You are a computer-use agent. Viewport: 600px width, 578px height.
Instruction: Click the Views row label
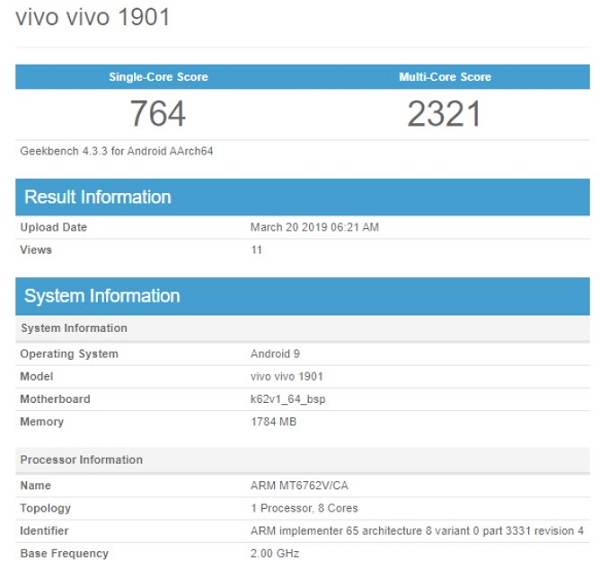tap(36, 250)
